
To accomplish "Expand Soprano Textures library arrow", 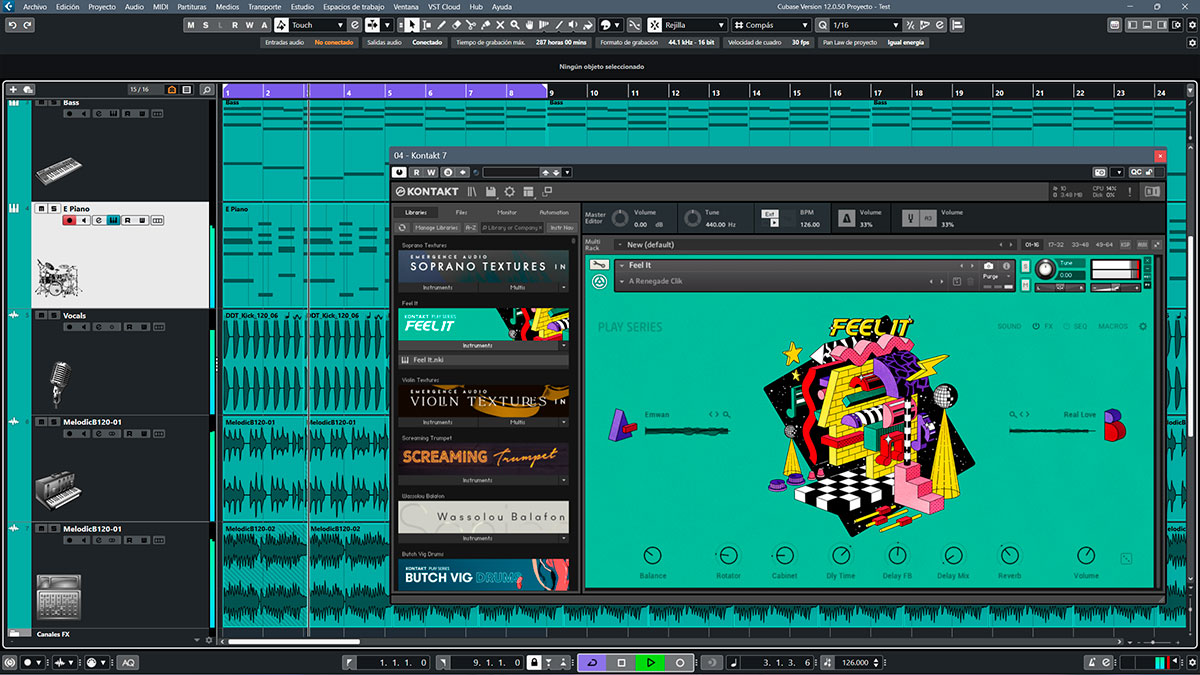I will pos(563,287).
